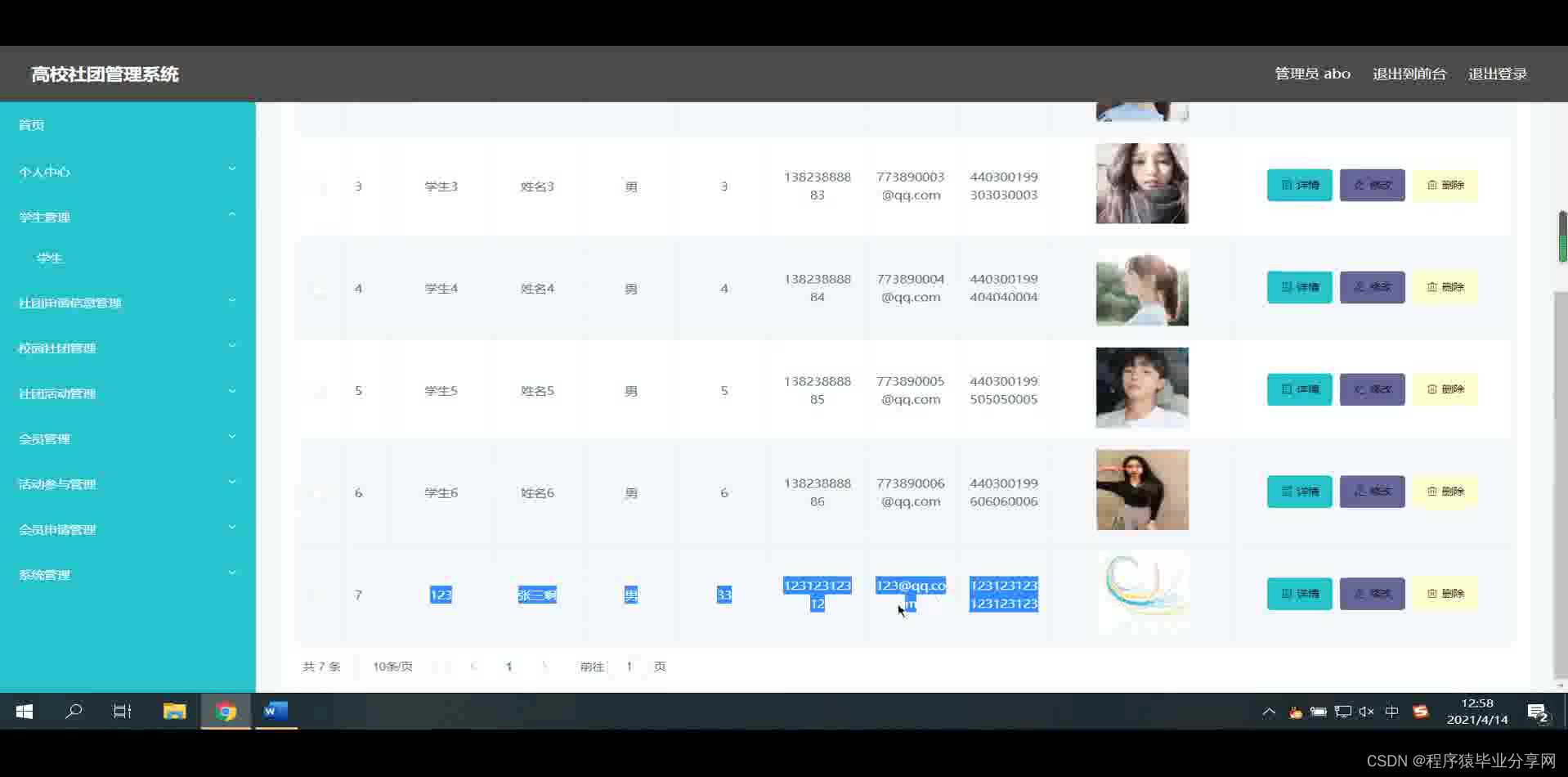Click the name cell 姓名4
The image size is (1568, 777).
[x=537, y=289]
